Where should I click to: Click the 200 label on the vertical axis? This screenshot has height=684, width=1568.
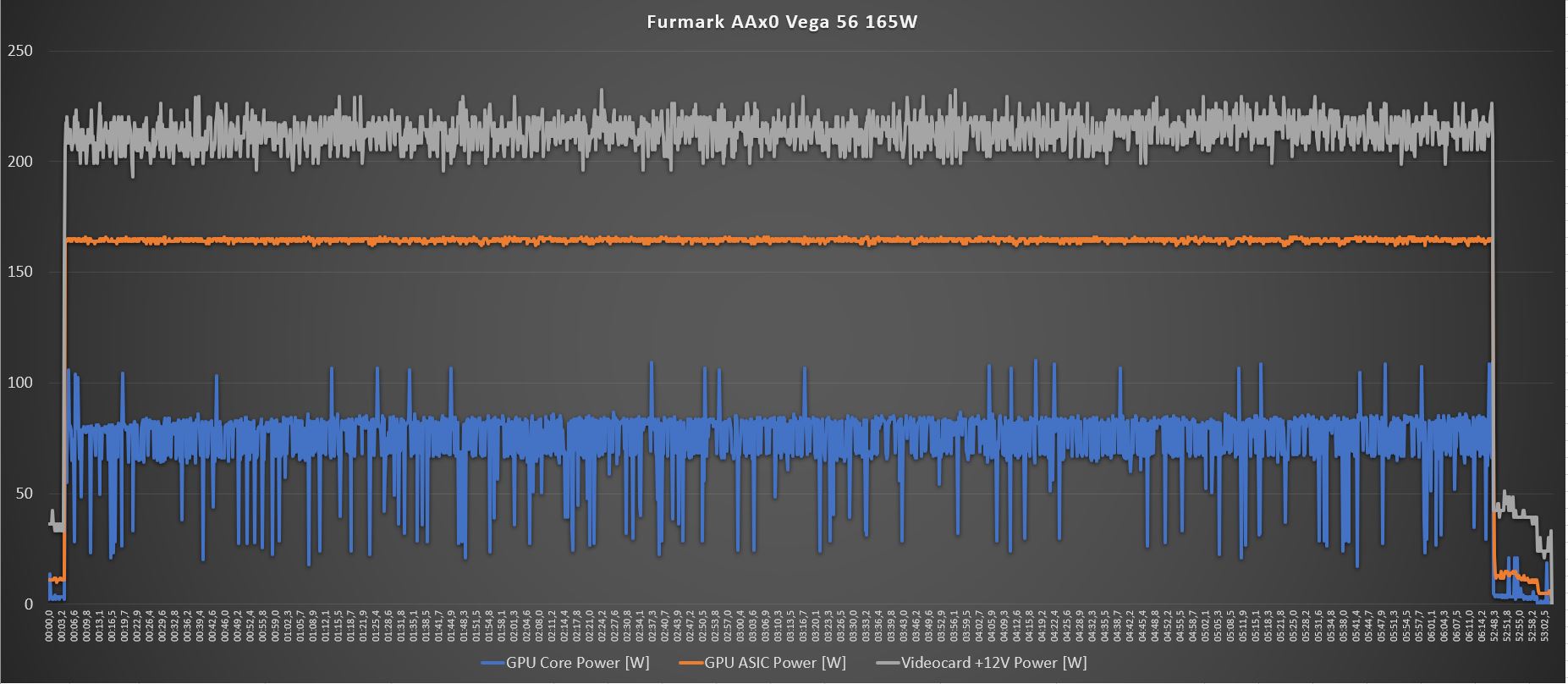(19, 162)
